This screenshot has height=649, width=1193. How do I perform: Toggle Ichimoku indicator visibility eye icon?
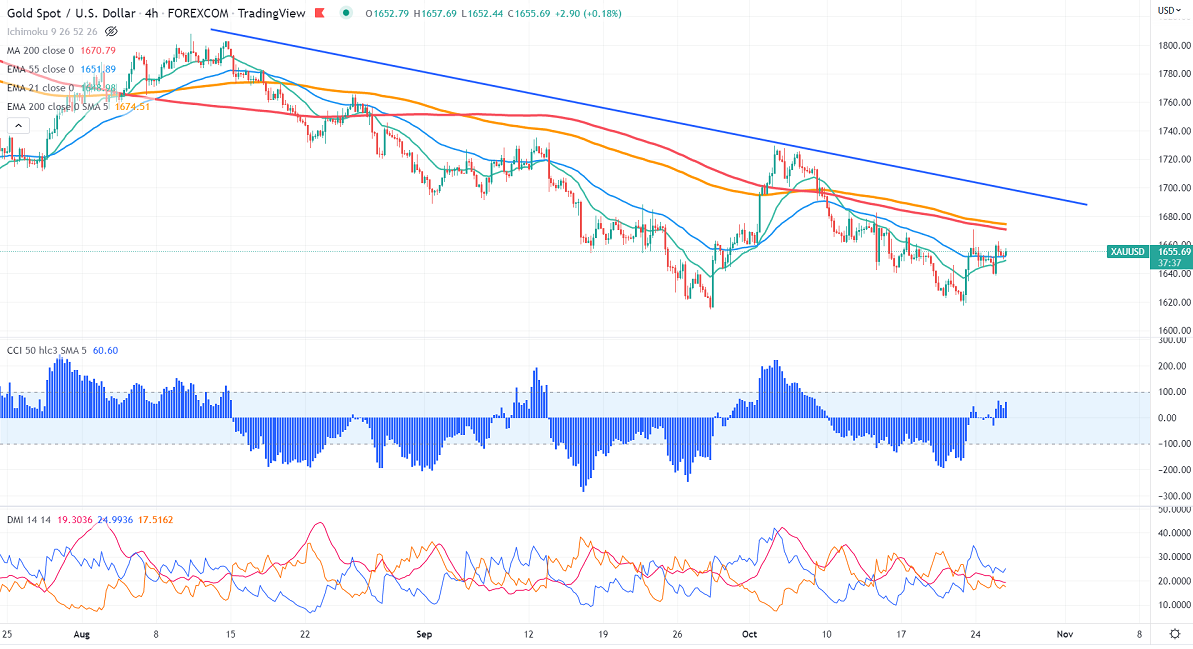pyautogui.click(x=111, y=31)
